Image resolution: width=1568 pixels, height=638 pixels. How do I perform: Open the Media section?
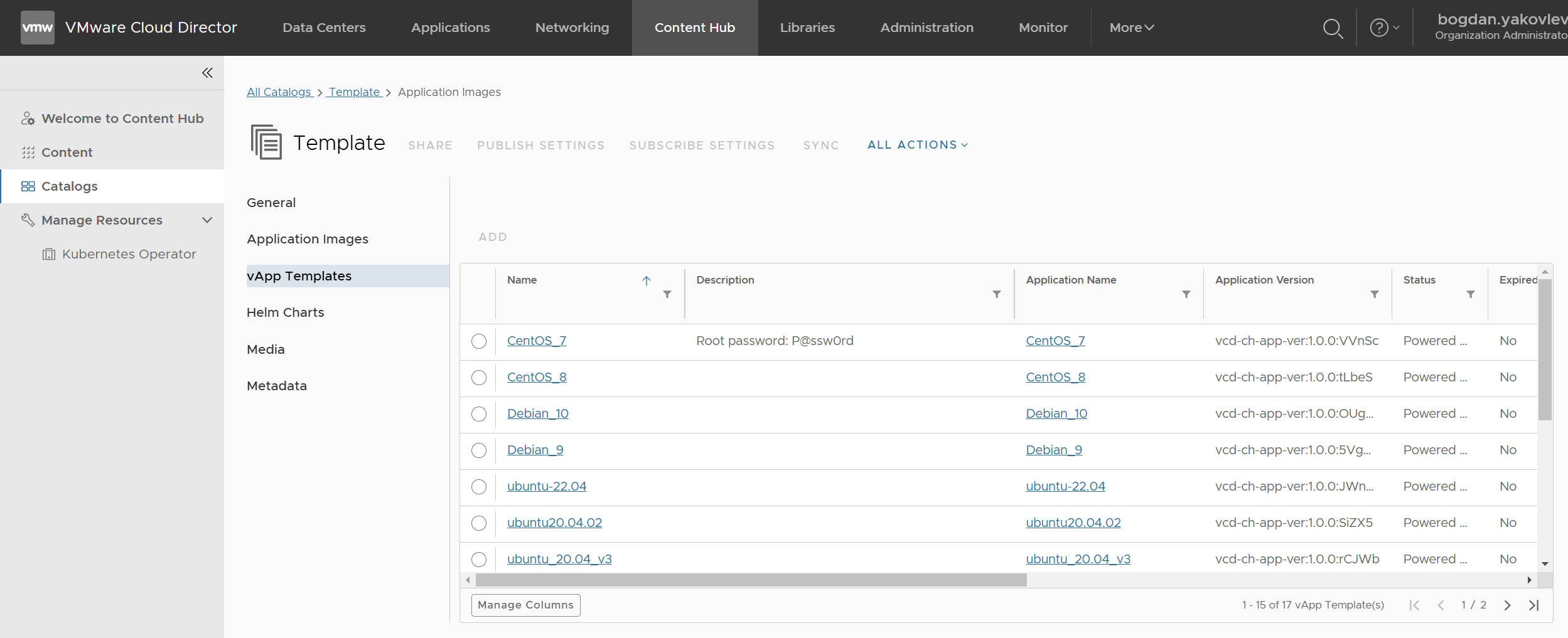266,349
